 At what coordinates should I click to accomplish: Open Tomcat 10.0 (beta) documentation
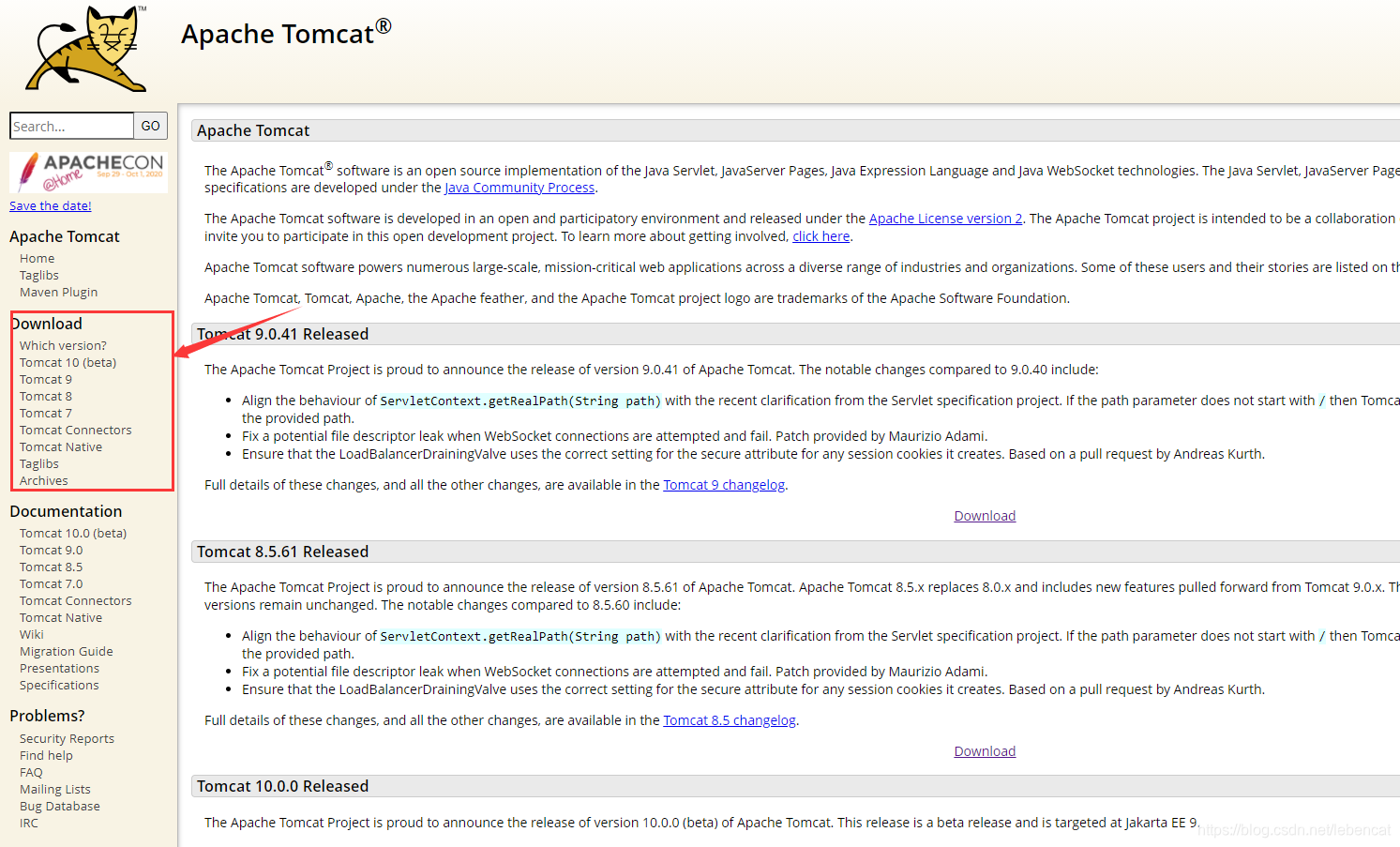coord(73,533)
